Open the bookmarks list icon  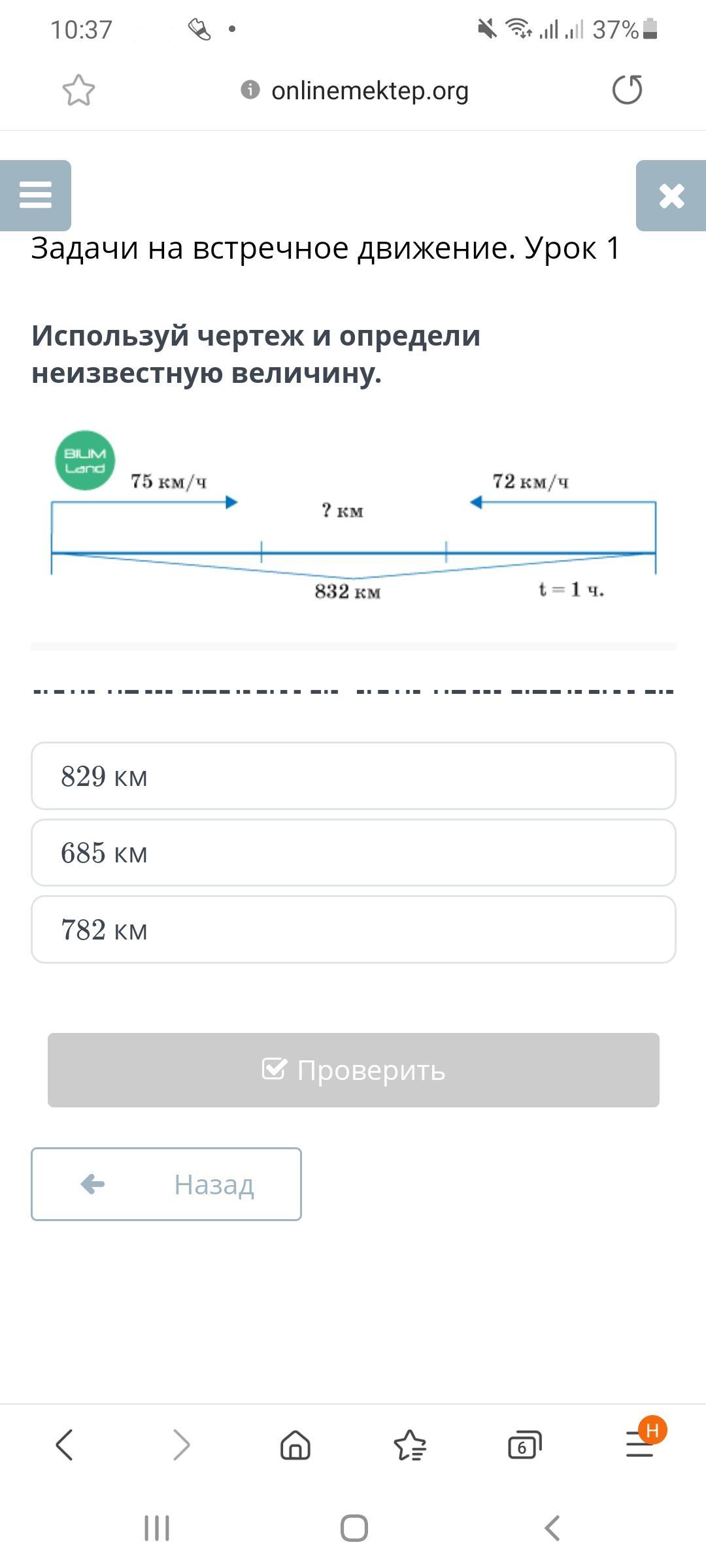click(410, 1445)
